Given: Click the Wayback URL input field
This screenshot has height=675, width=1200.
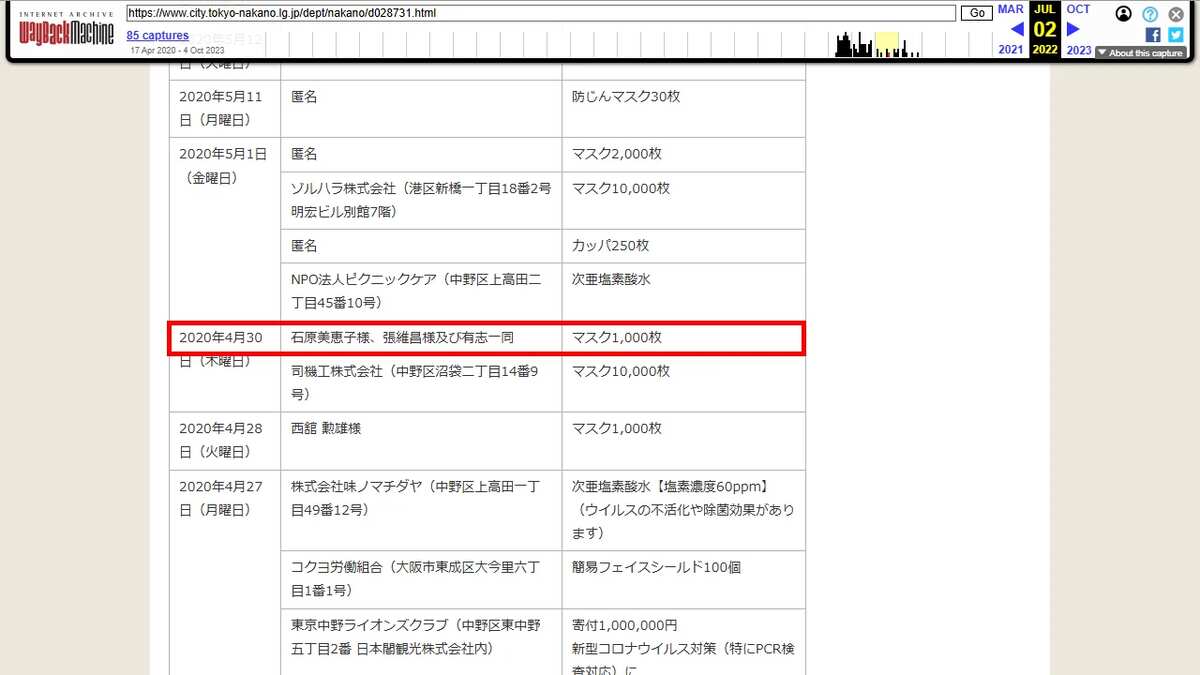Looking at the screenshot, I should [x=541, y=14].
